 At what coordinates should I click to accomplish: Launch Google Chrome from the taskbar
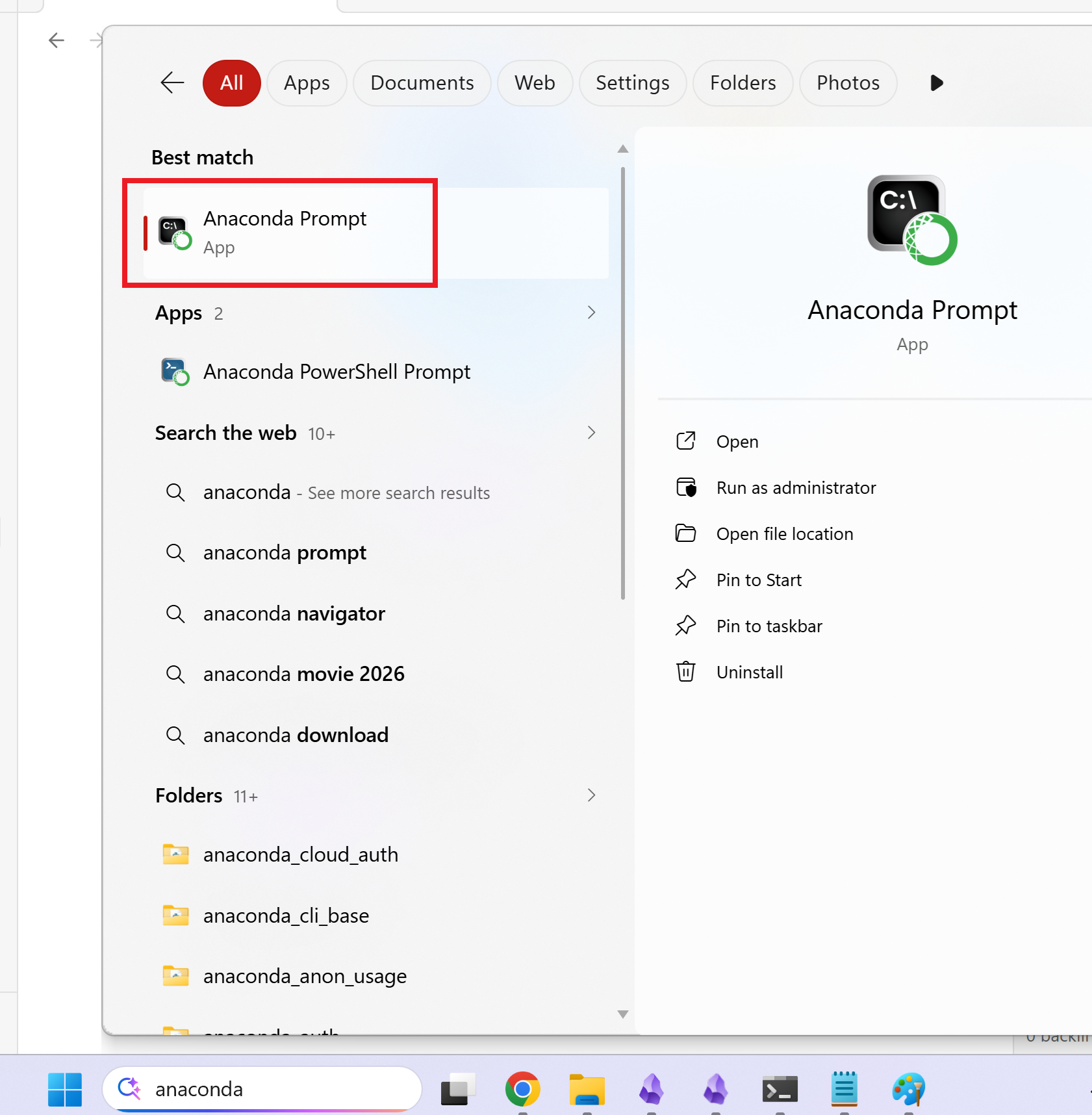(x=522, y=1089)
